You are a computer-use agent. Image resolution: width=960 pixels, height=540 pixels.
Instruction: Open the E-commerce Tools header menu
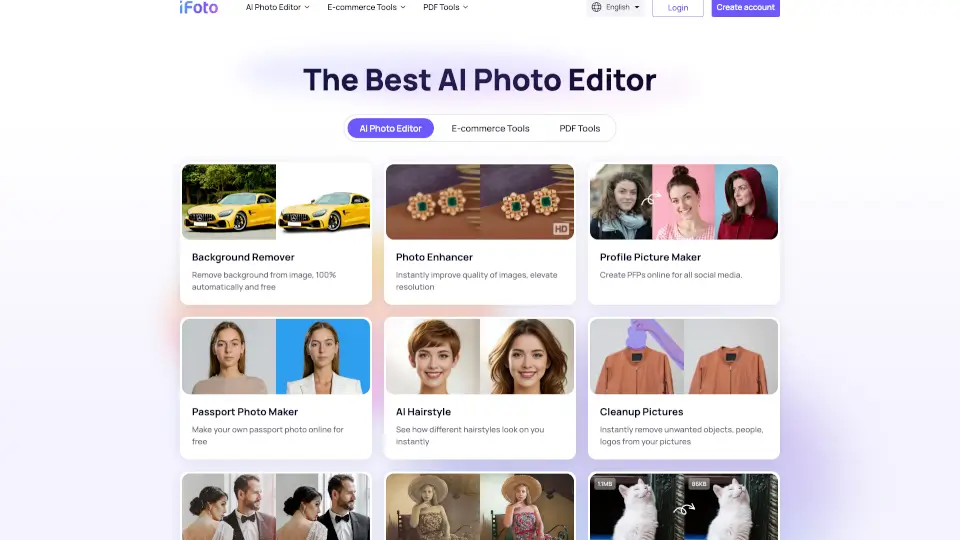coord(366,7)
